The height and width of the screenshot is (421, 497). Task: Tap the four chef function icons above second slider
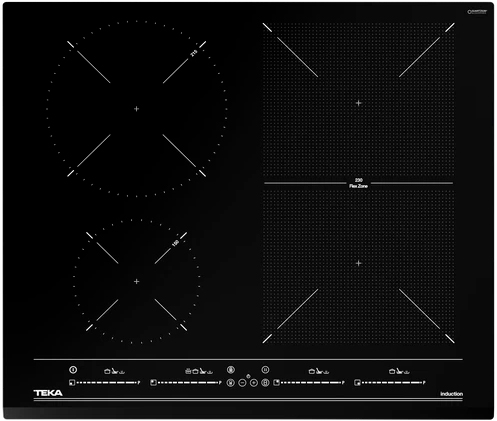coord(199,371)
